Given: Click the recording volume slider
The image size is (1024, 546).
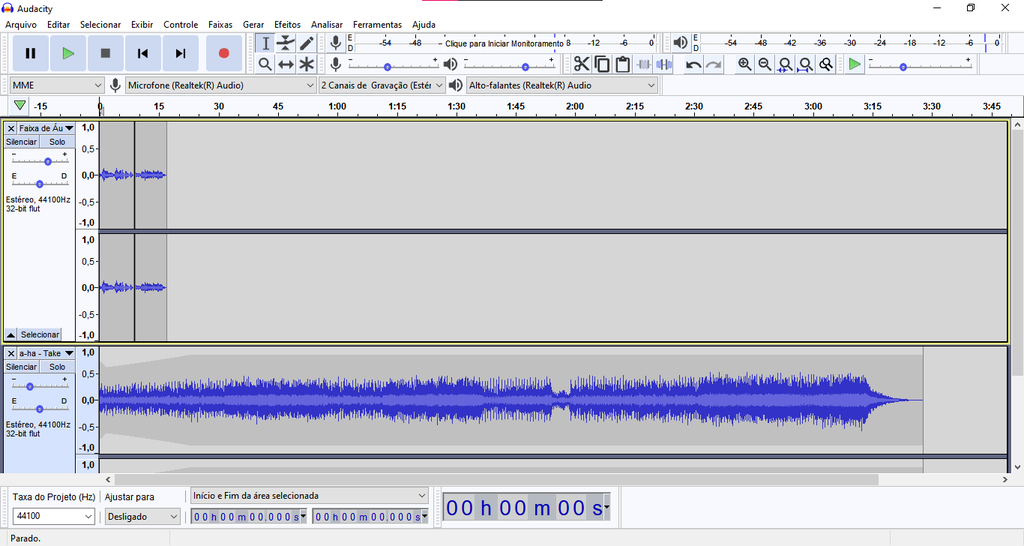Looking at the screenshot, I should [394, 65].
